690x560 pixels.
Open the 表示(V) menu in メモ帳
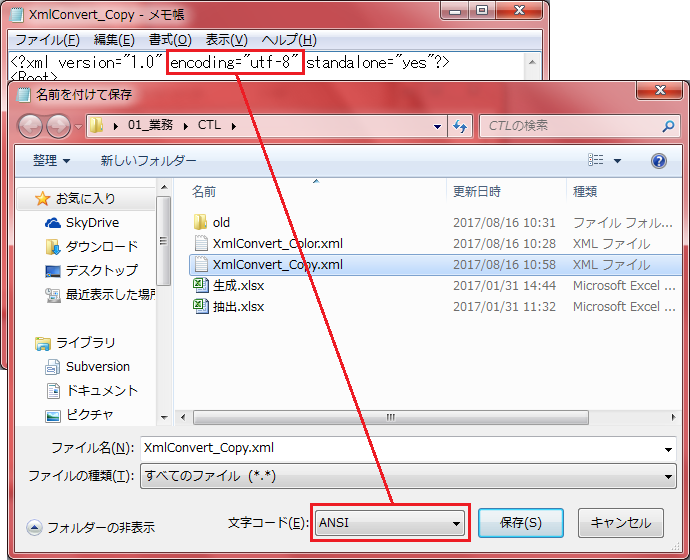click(227, 40)
